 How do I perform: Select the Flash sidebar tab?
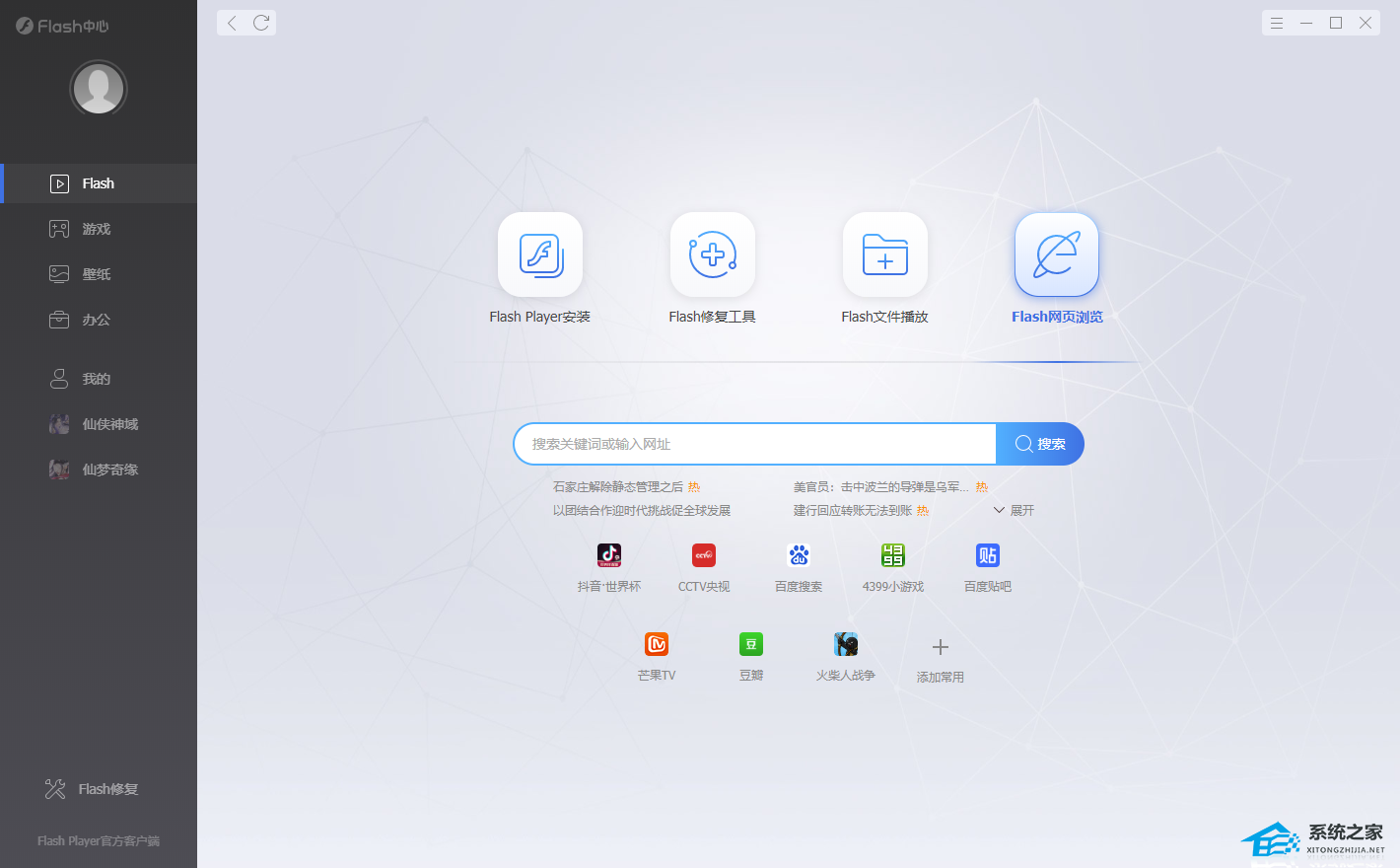tap(99, 183)
